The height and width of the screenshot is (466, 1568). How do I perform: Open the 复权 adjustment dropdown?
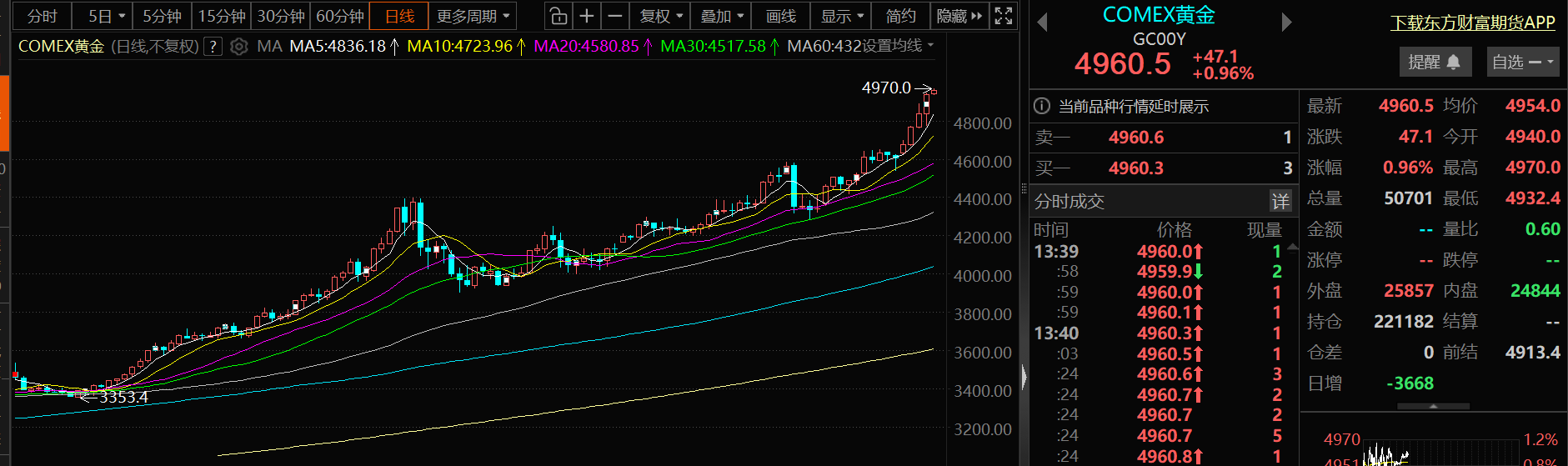[662, 16]
